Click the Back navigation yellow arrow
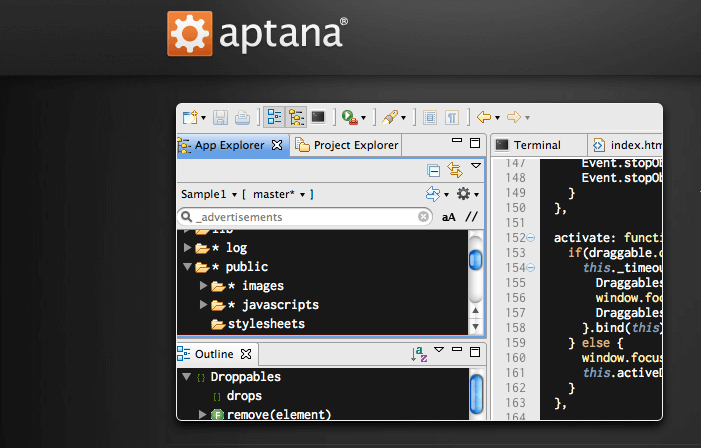 pyautogui.click(x=484, y=117)
